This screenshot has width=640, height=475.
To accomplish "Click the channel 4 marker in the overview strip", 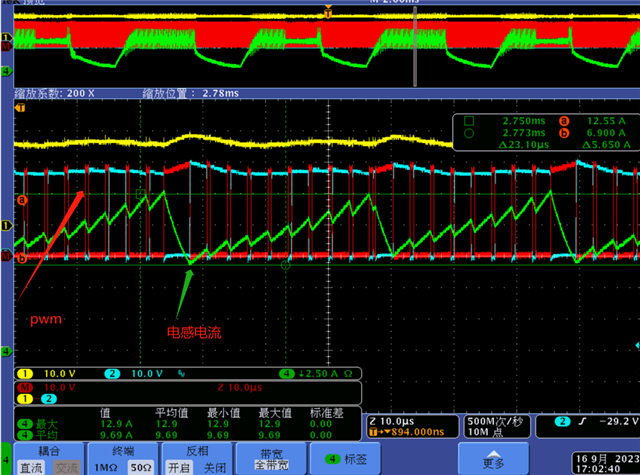I will tap(6, 71).
